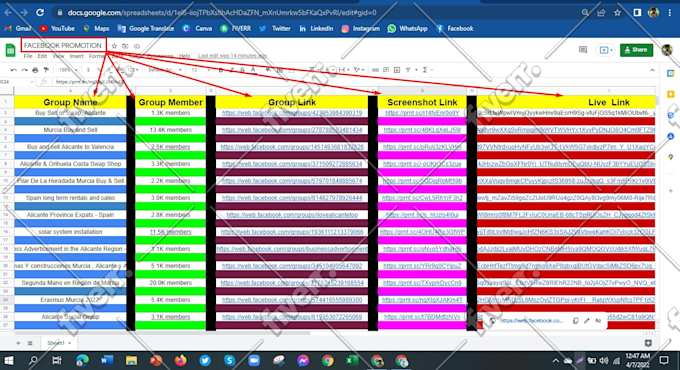Screen dimensions: 680x370
Task: Open Excel from the taskbar
Action: point(352,360)
